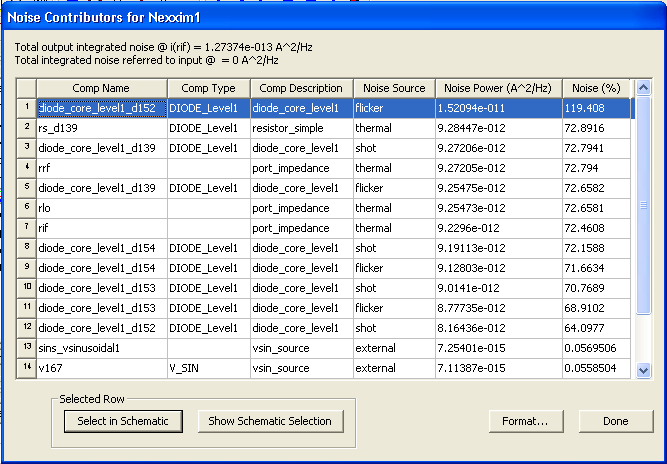
Task: Click the Done button
Action: tap(615, 421)
